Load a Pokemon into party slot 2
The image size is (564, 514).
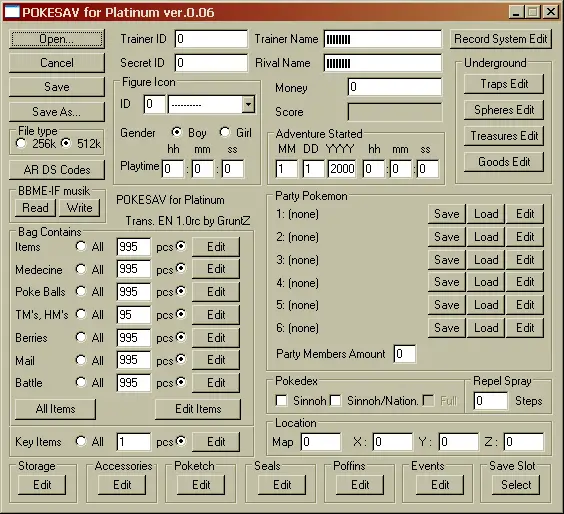[486, 237]
